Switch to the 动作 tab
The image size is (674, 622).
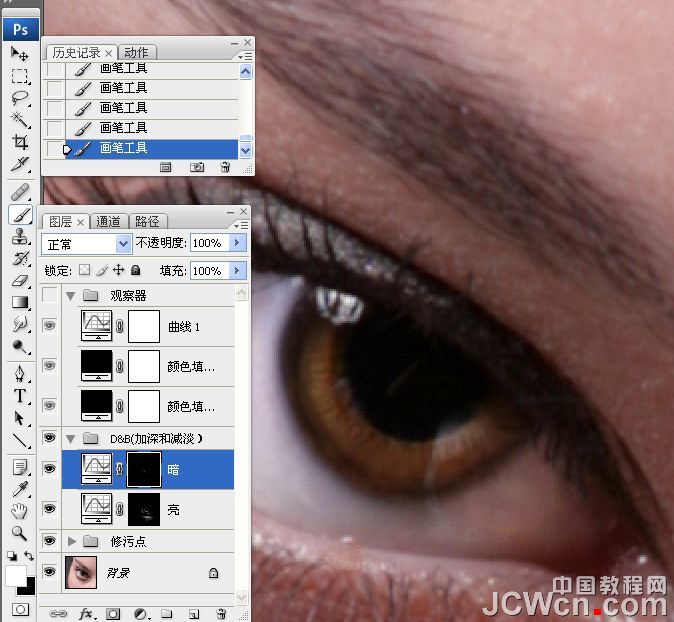coord(135,52)
